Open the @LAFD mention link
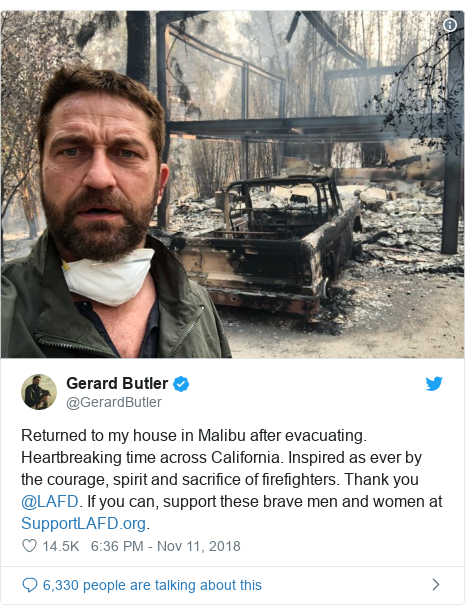The height and width of the screenshot is (614, 465). (50, 501)
